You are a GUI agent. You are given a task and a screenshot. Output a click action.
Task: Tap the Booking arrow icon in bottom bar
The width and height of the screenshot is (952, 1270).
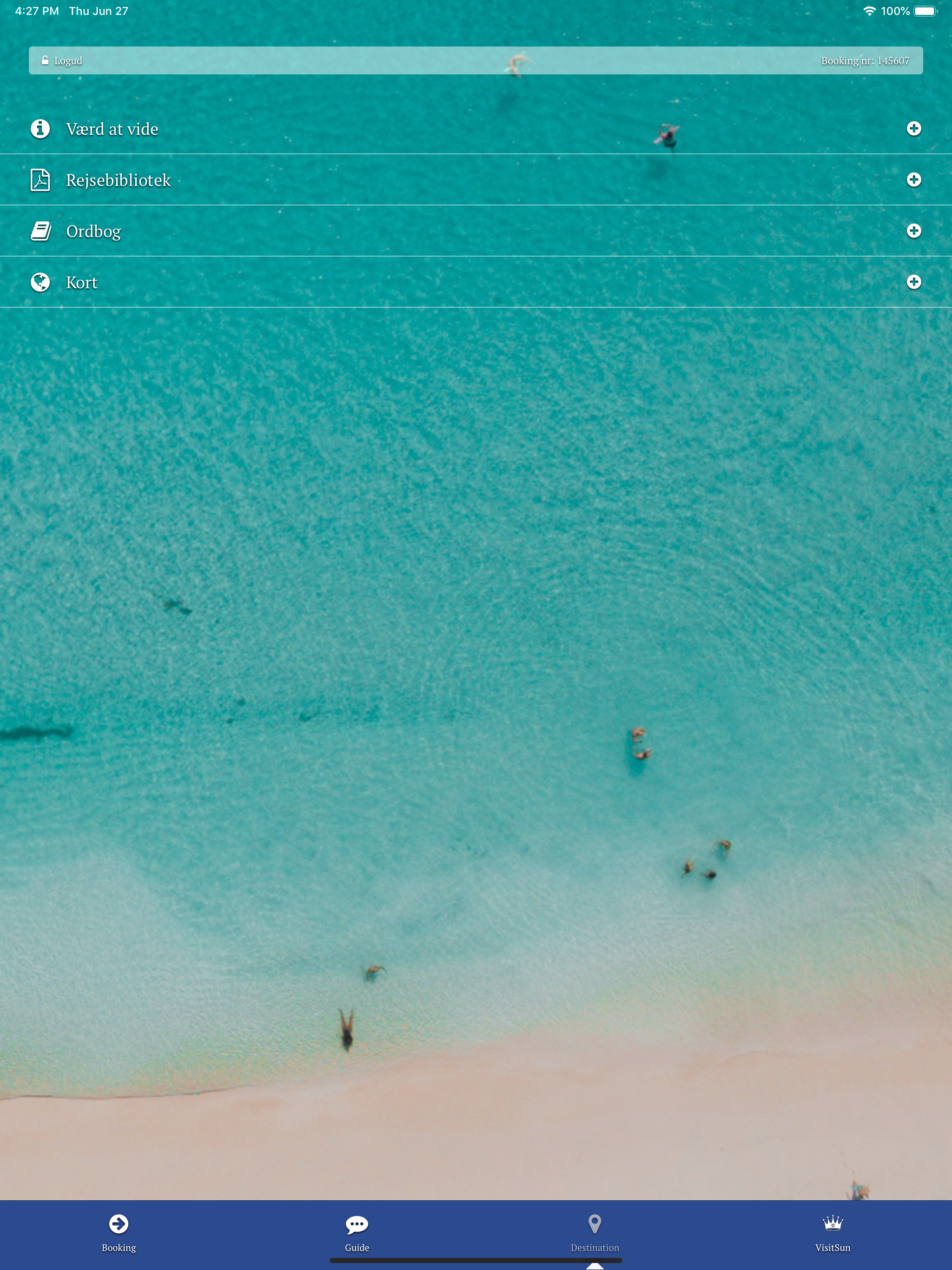119,1224
